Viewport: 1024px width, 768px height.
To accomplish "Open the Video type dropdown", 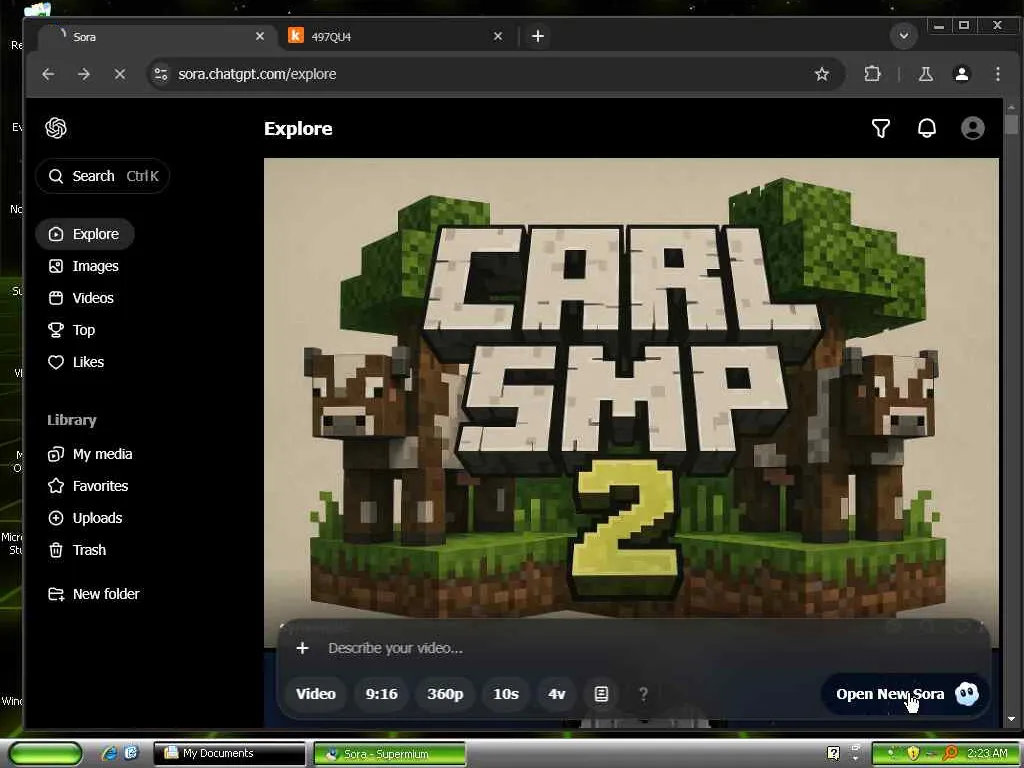I will click(x=316, y=694).
